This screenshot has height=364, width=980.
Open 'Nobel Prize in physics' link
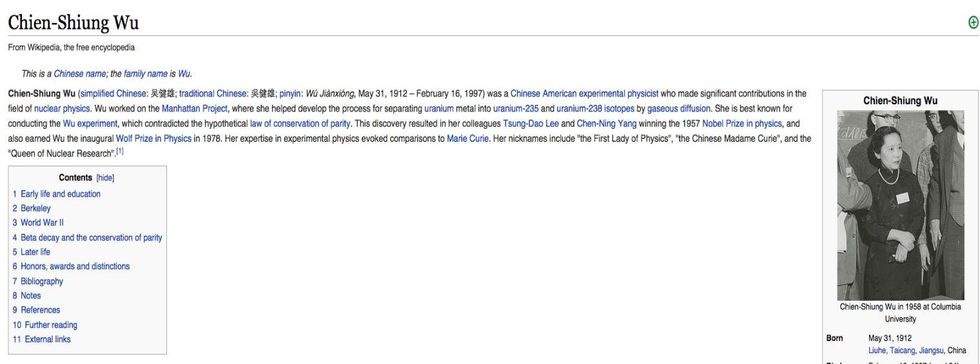coord(742,124)
